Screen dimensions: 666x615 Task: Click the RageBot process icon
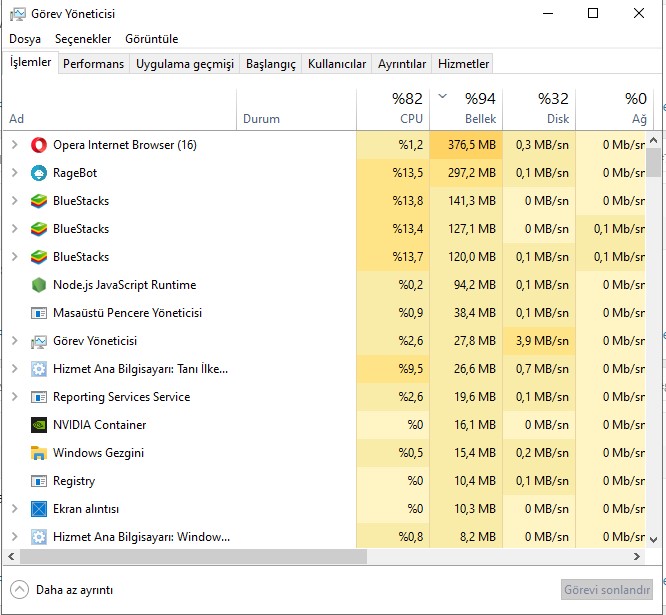coord(39,173)
